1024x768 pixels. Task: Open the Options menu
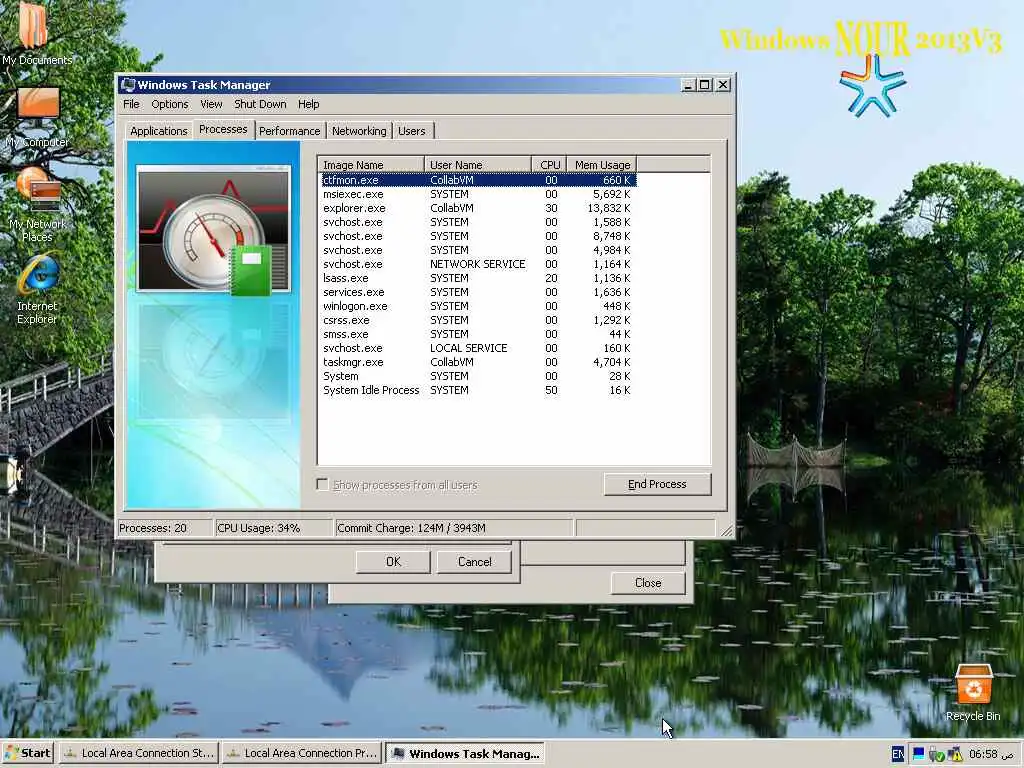tap(170, 104)
